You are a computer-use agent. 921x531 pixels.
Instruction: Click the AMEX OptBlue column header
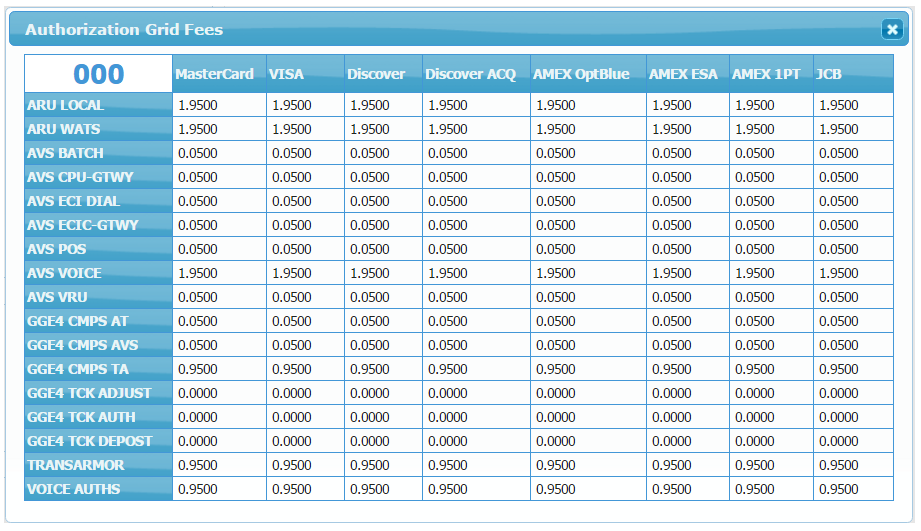tap(589, 74)
